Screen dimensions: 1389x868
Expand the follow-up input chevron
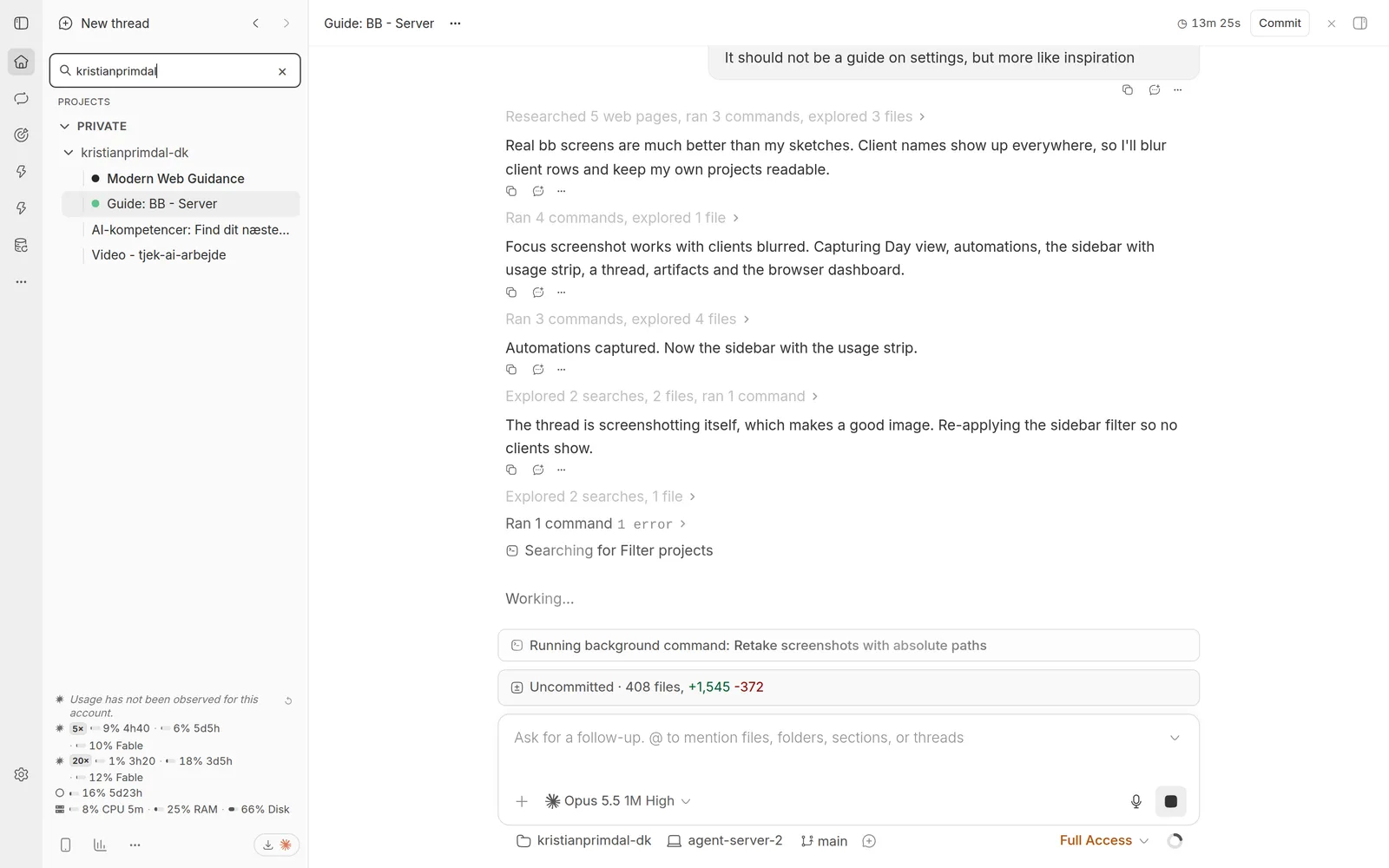(x=1175, y=738)
